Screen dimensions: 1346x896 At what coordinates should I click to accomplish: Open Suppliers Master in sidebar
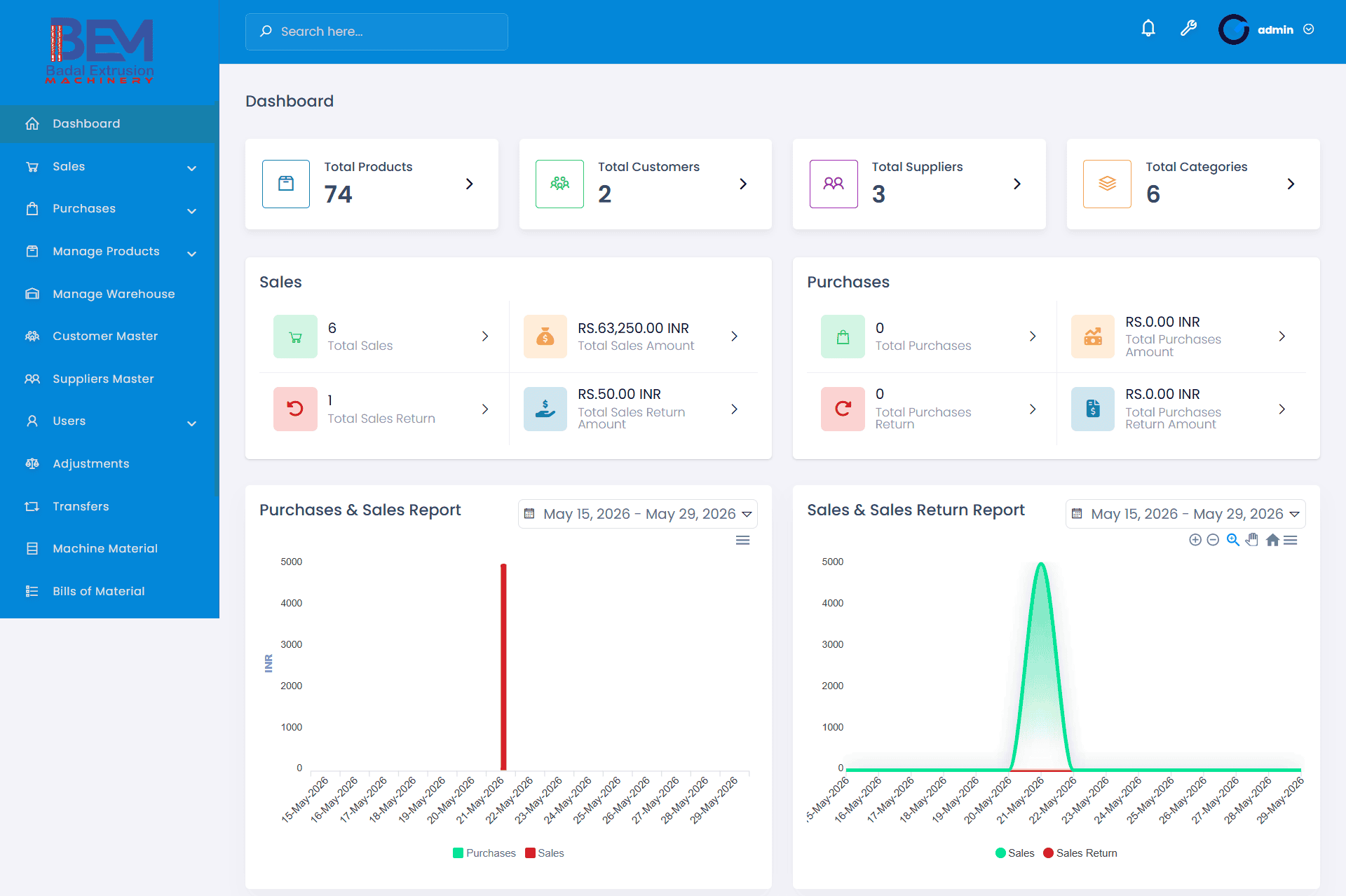coord(109,379)
